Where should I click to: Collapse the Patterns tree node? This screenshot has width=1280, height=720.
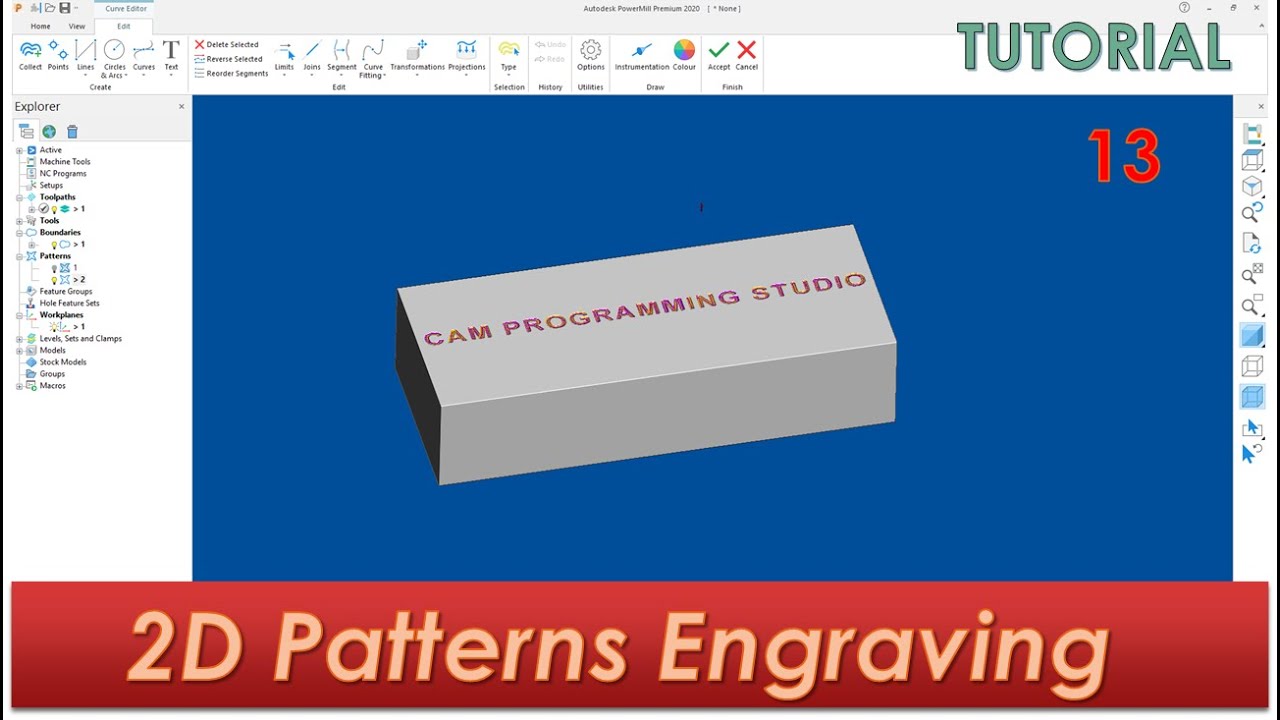click(x=19, y=256)
